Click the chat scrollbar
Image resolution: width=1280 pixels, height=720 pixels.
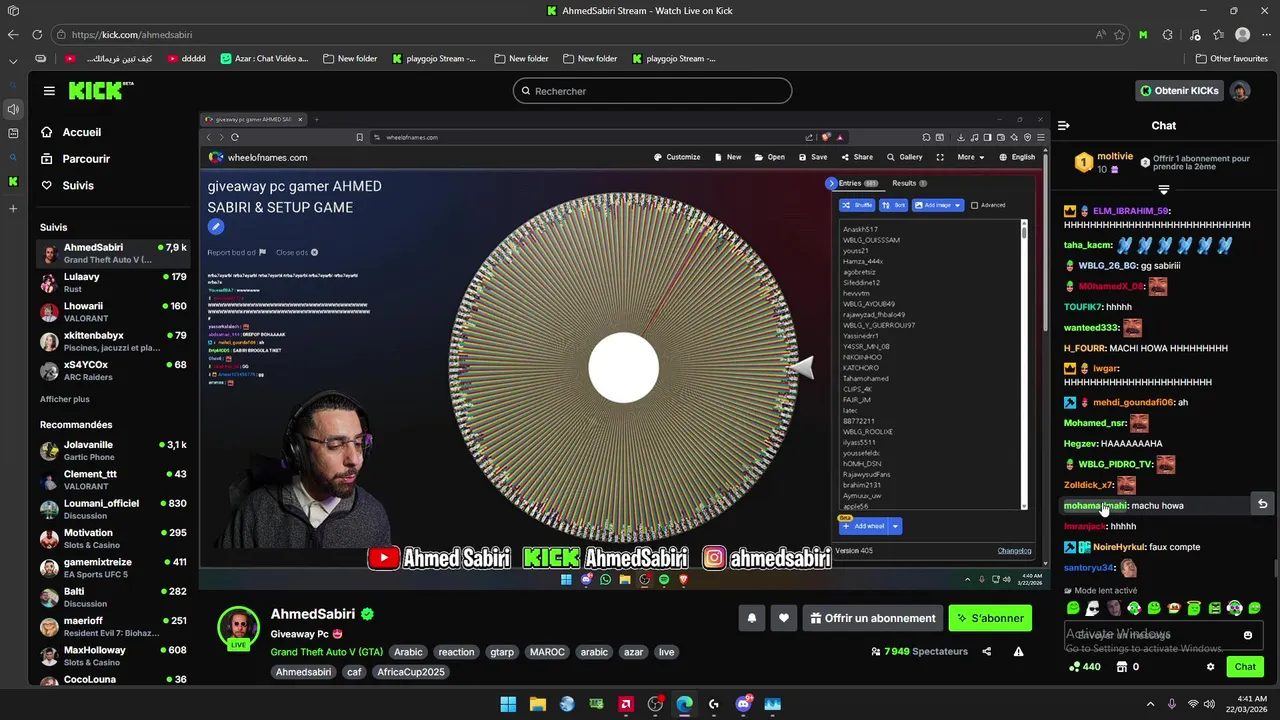pos(1275,568)
